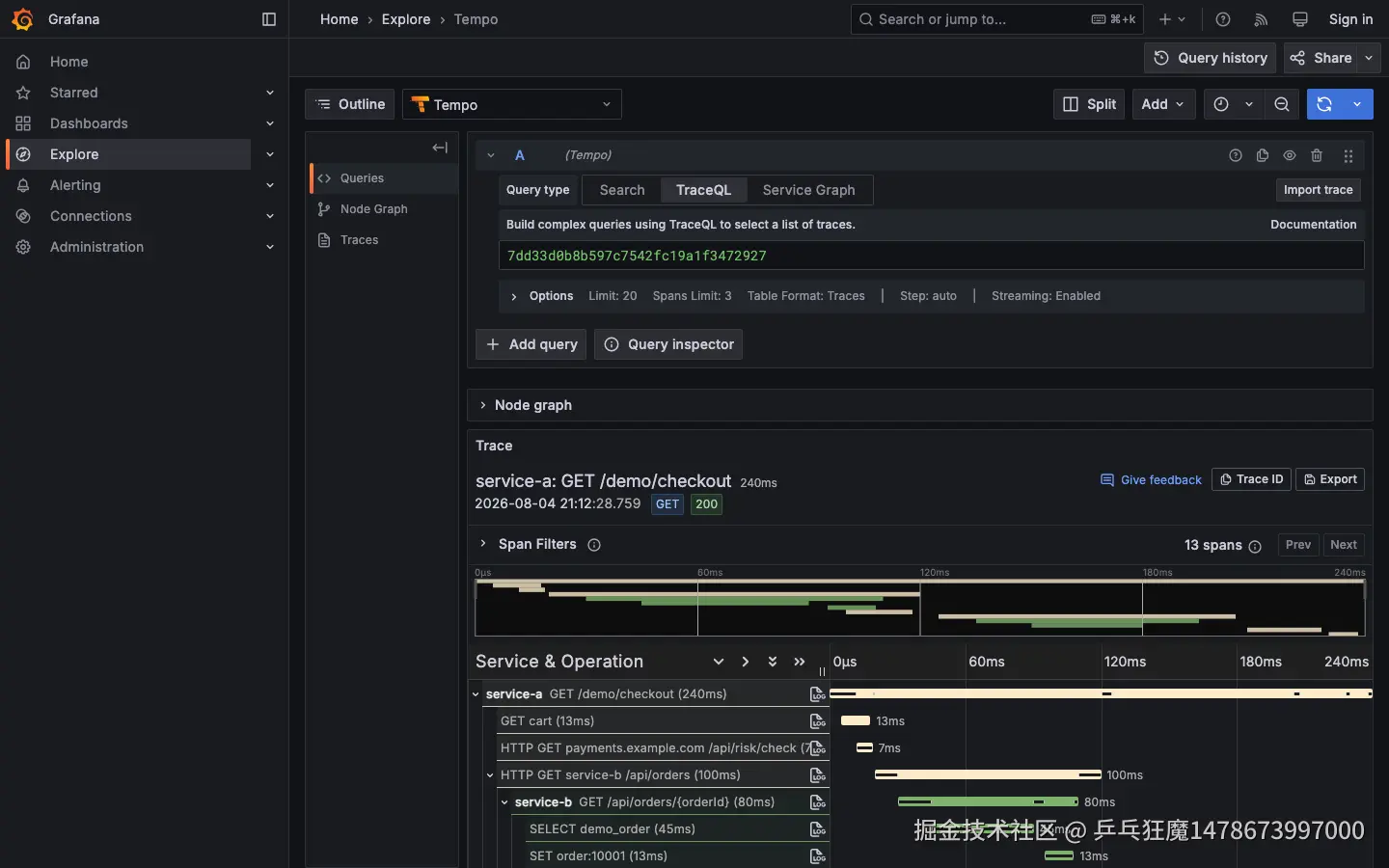Show query A help icon

1236,155
